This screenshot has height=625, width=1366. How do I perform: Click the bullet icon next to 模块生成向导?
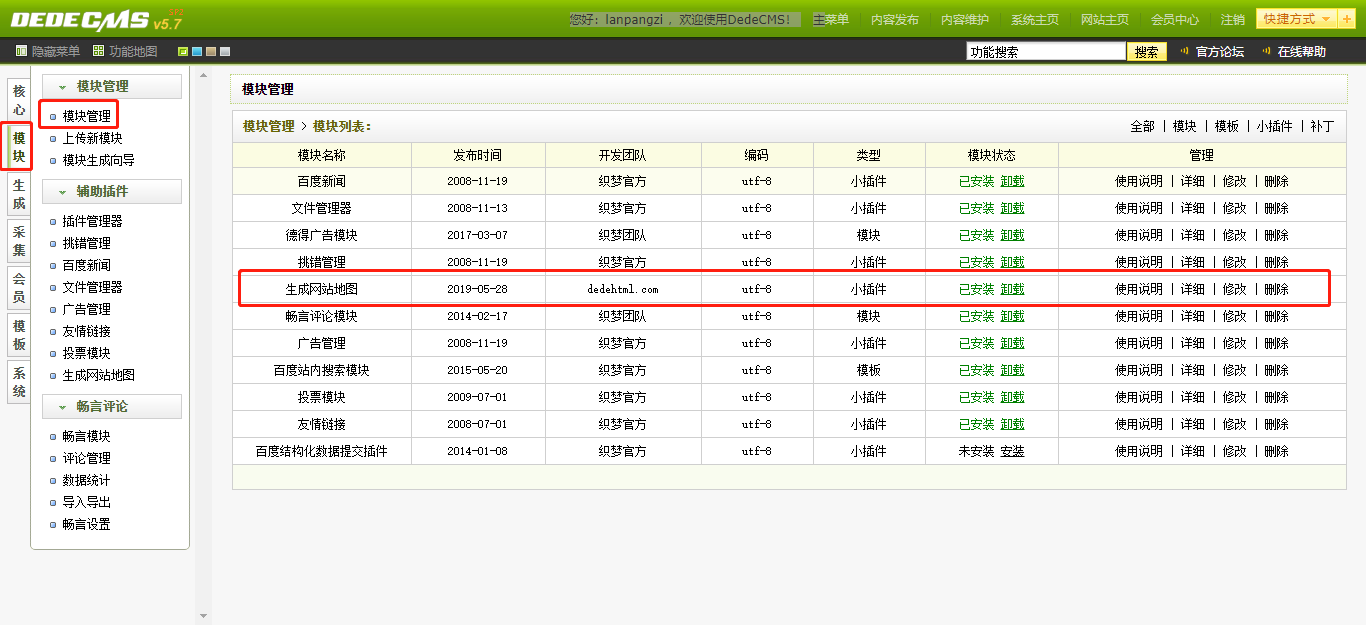53,161
